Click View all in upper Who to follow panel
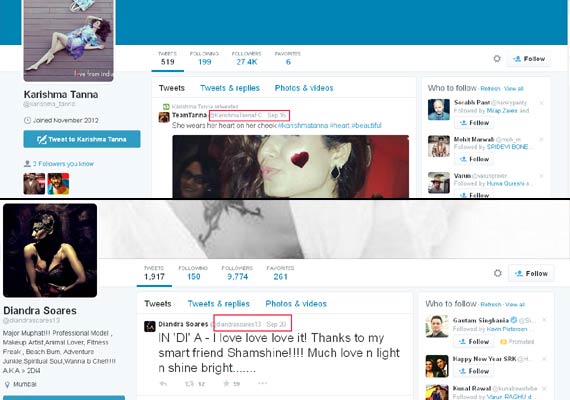The width and height of the screenshot is (570, 400). pos(513,89)
